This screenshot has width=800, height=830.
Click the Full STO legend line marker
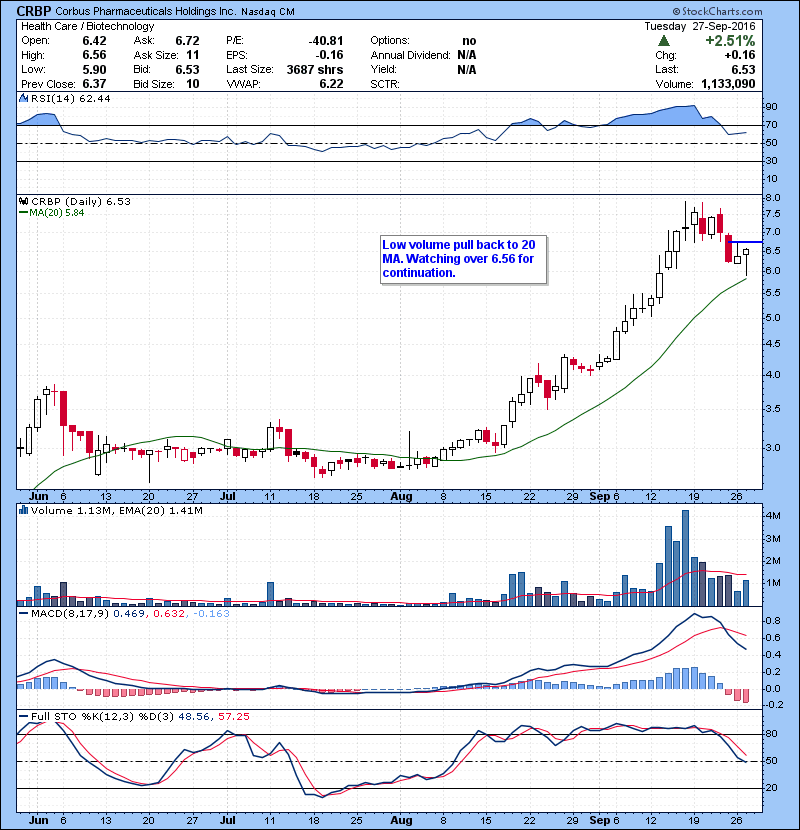tap(23, 716)
